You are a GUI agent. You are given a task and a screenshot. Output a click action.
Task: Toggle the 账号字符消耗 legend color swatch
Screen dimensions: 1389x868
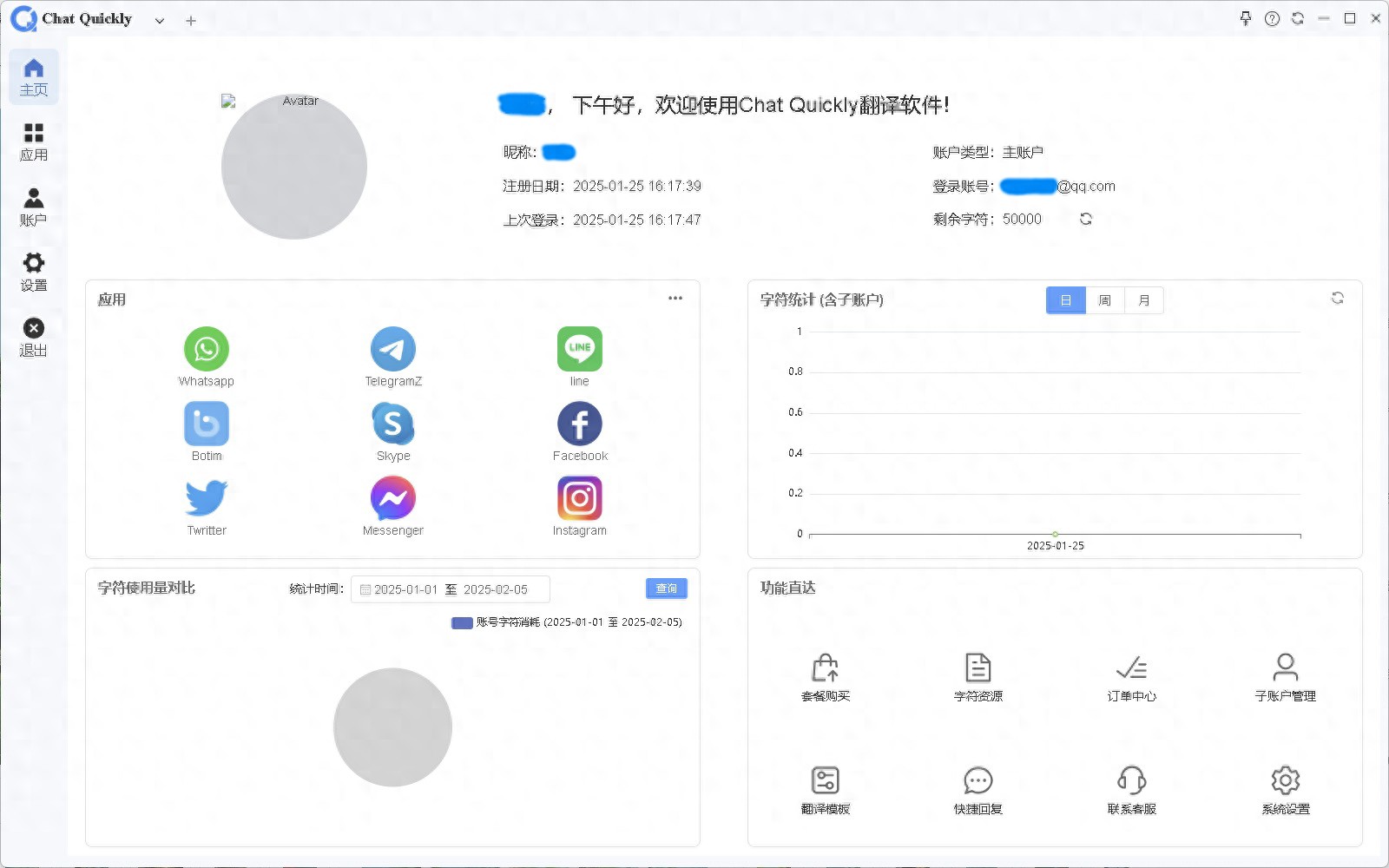pos(462,622)
